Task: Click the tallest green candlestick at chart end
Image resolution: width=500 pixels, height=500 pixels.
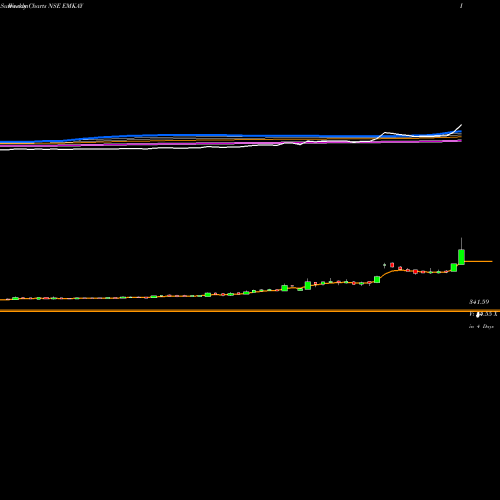Action: (x=461, y=257)
